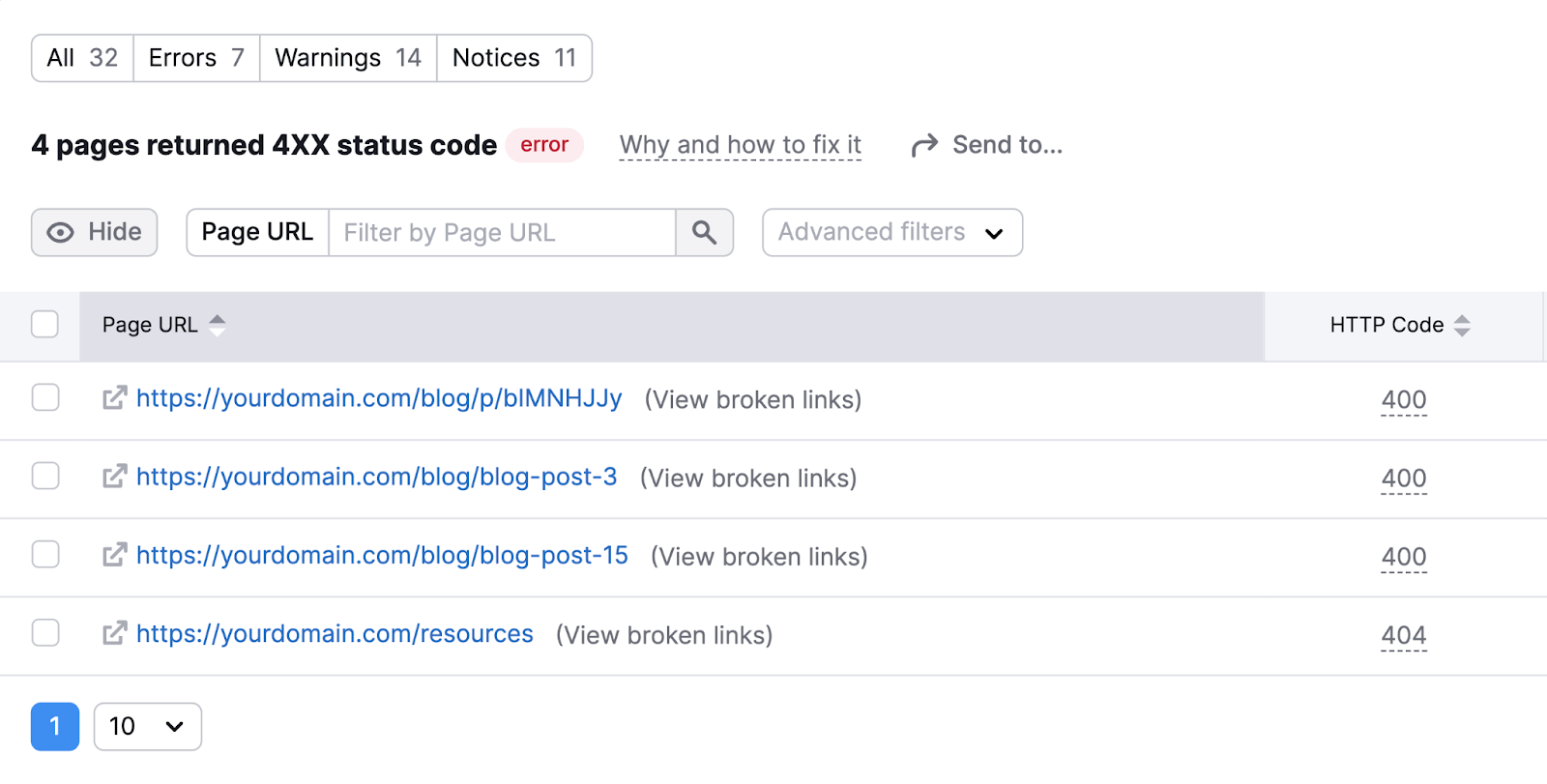Screen dimensions: 1547x784
Task: Check the box for blog-post-3 row
Action: click(x=45, y=477)
